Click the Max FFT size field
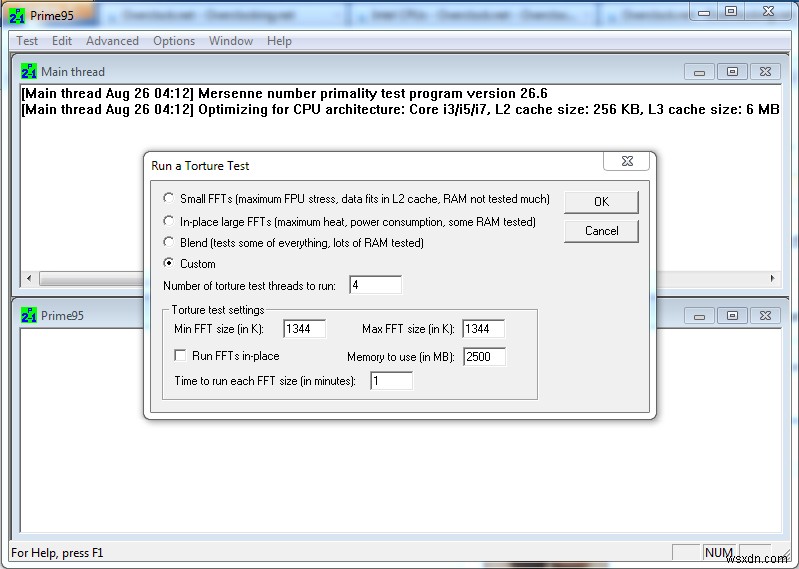The image size is (799, 569). tap(484, 329)
